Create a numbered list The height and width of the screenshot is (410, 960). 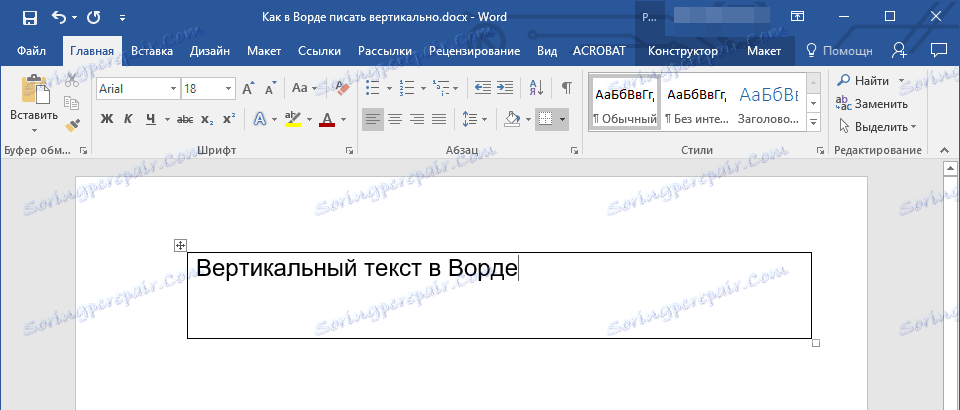[406, 89]
